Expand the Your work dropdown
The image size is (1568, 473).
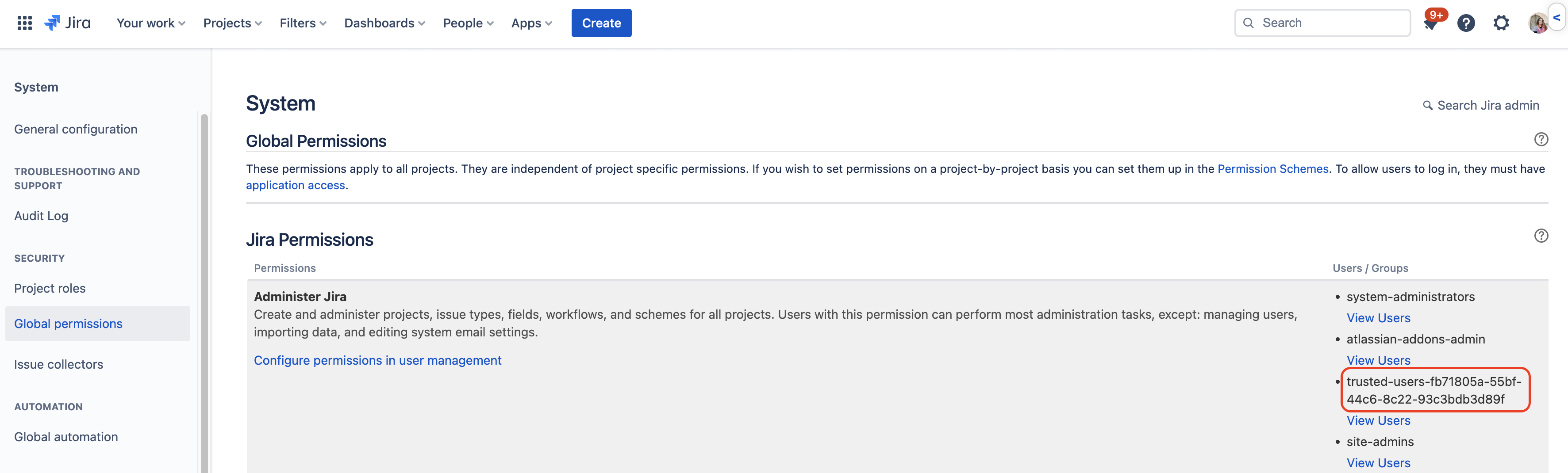[x=150, y=23]
